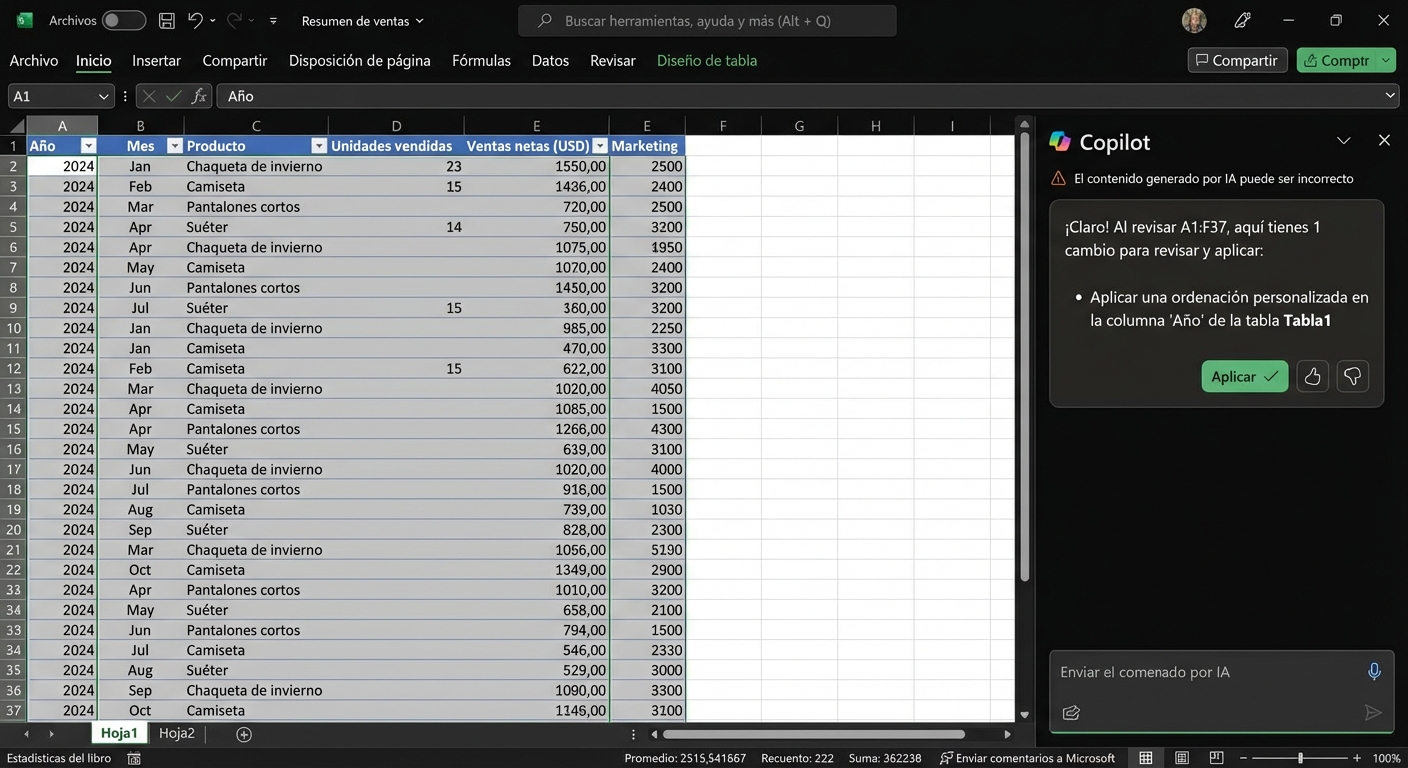Toggle the Archivos autosave switch
The image size is (1408, 768).
123,21
